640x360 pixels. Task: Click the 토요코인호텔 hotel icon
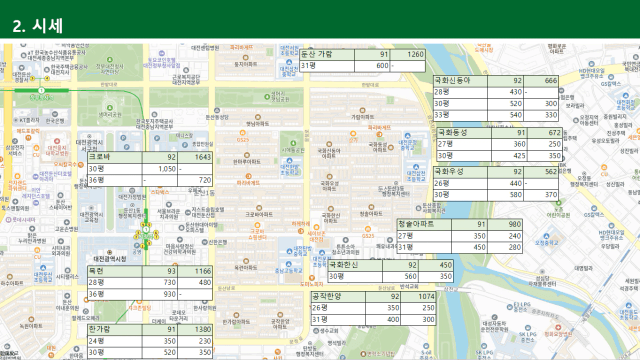pos(162,53)
